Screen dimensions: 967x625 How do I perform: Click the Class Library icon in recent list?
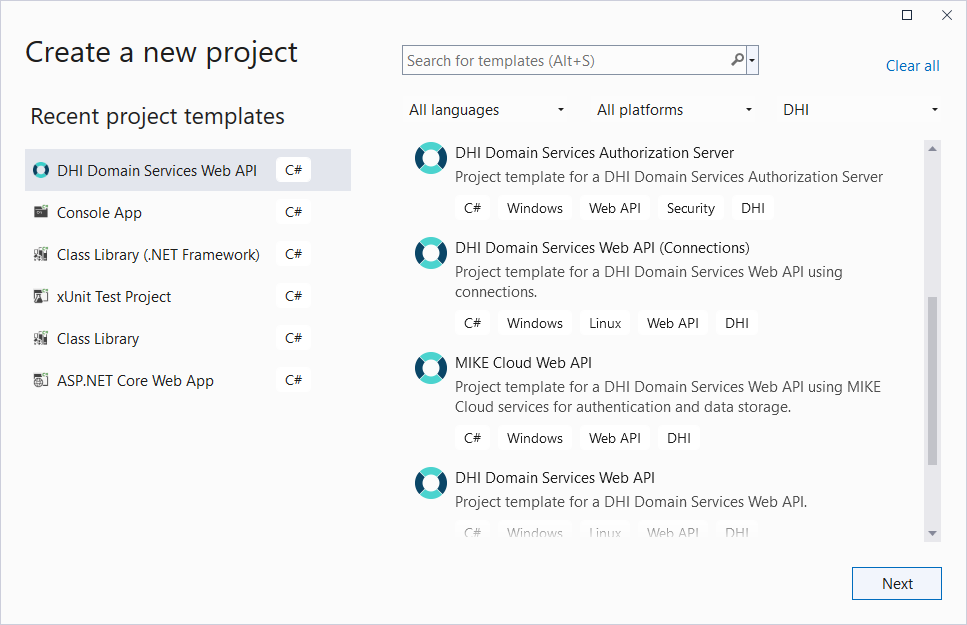click(41, 337)
